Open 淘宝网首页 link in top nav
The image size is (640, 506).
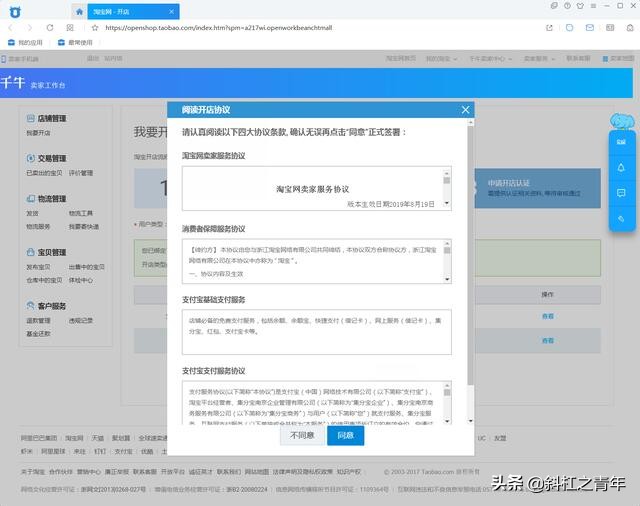[400, 59]
